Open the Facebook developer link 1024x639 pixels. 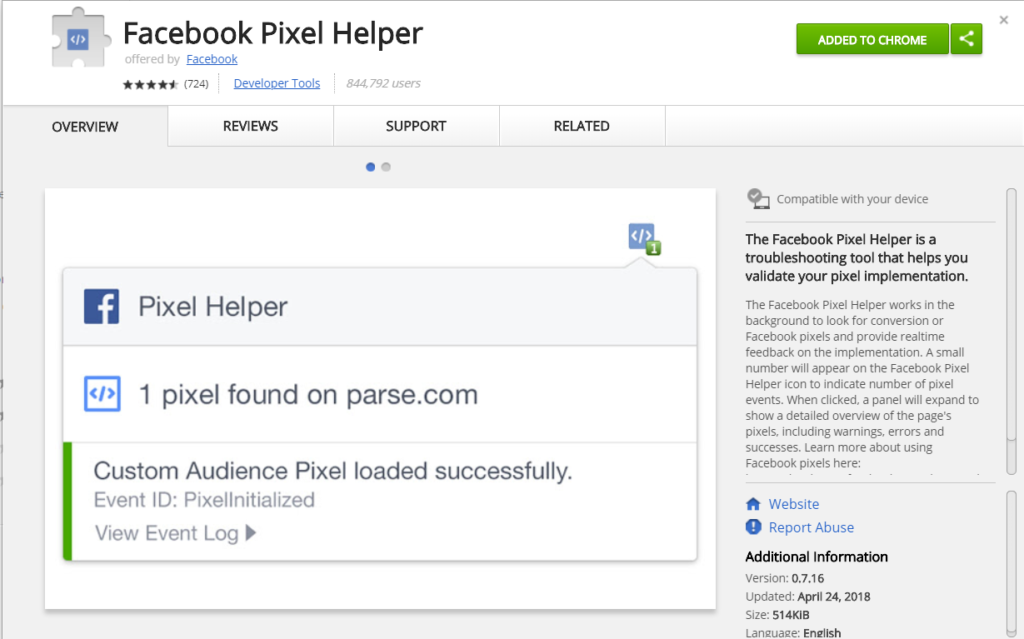point(212,59)
